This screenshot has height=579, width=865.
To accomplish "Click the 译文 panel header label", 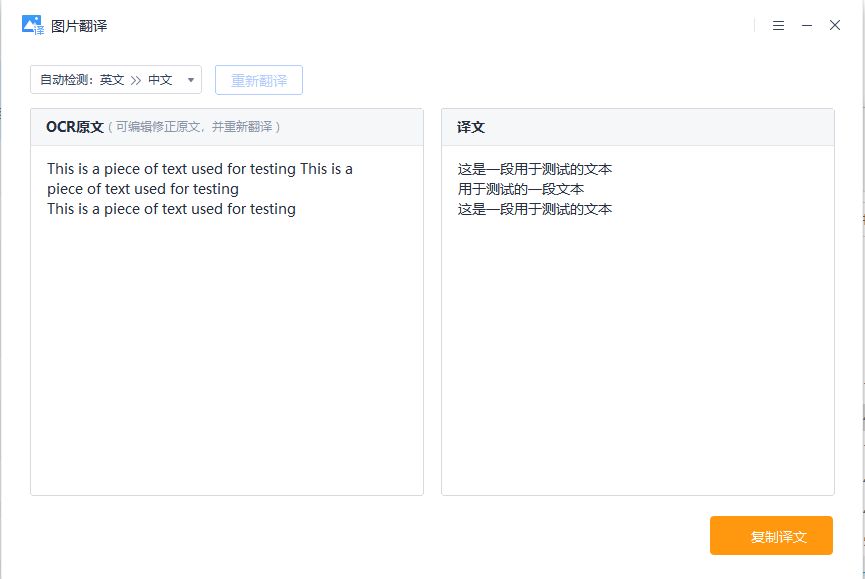I will tap(471, 127).
